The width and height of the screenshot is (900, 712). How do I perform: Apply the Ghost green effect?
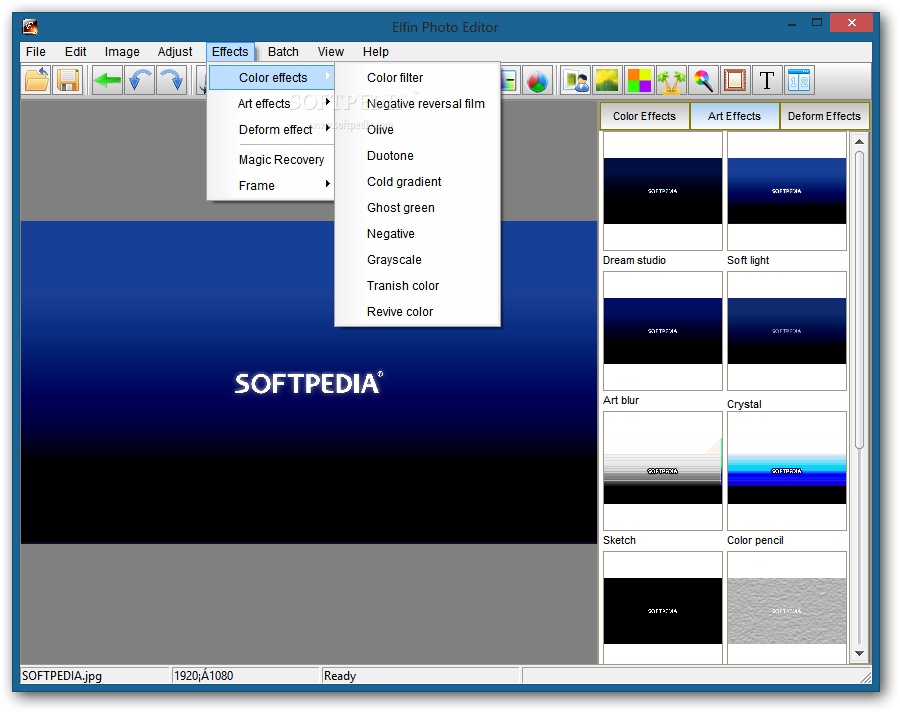[417, 208]
